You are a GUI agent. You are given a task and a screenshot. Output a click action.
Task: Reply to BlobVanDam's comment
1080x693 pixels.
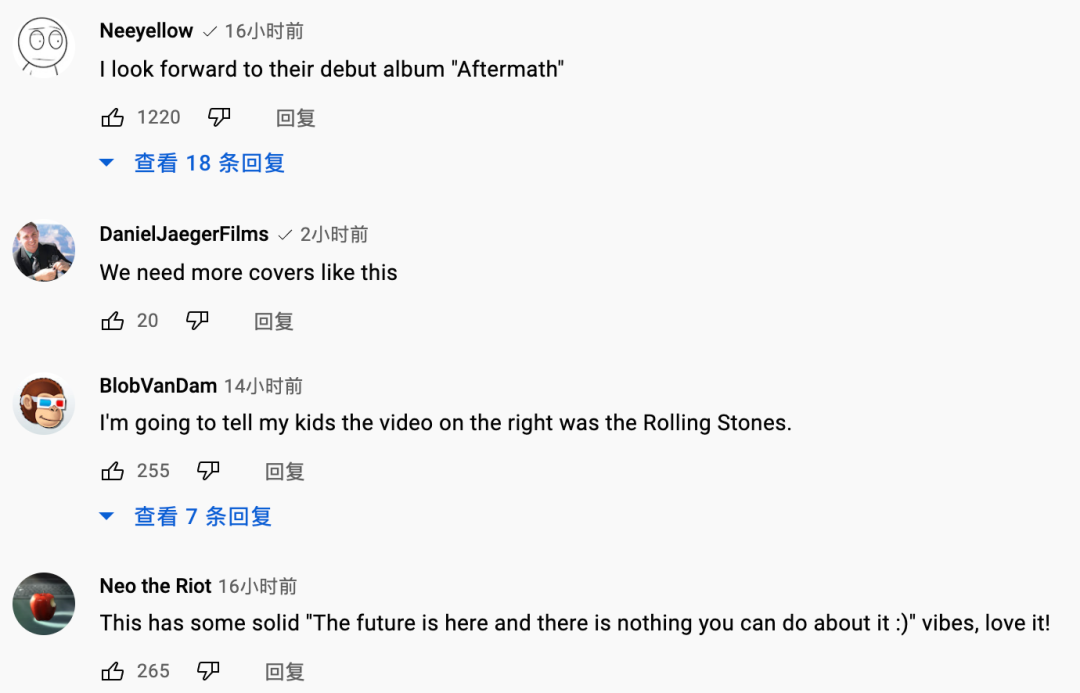[284, 472]
